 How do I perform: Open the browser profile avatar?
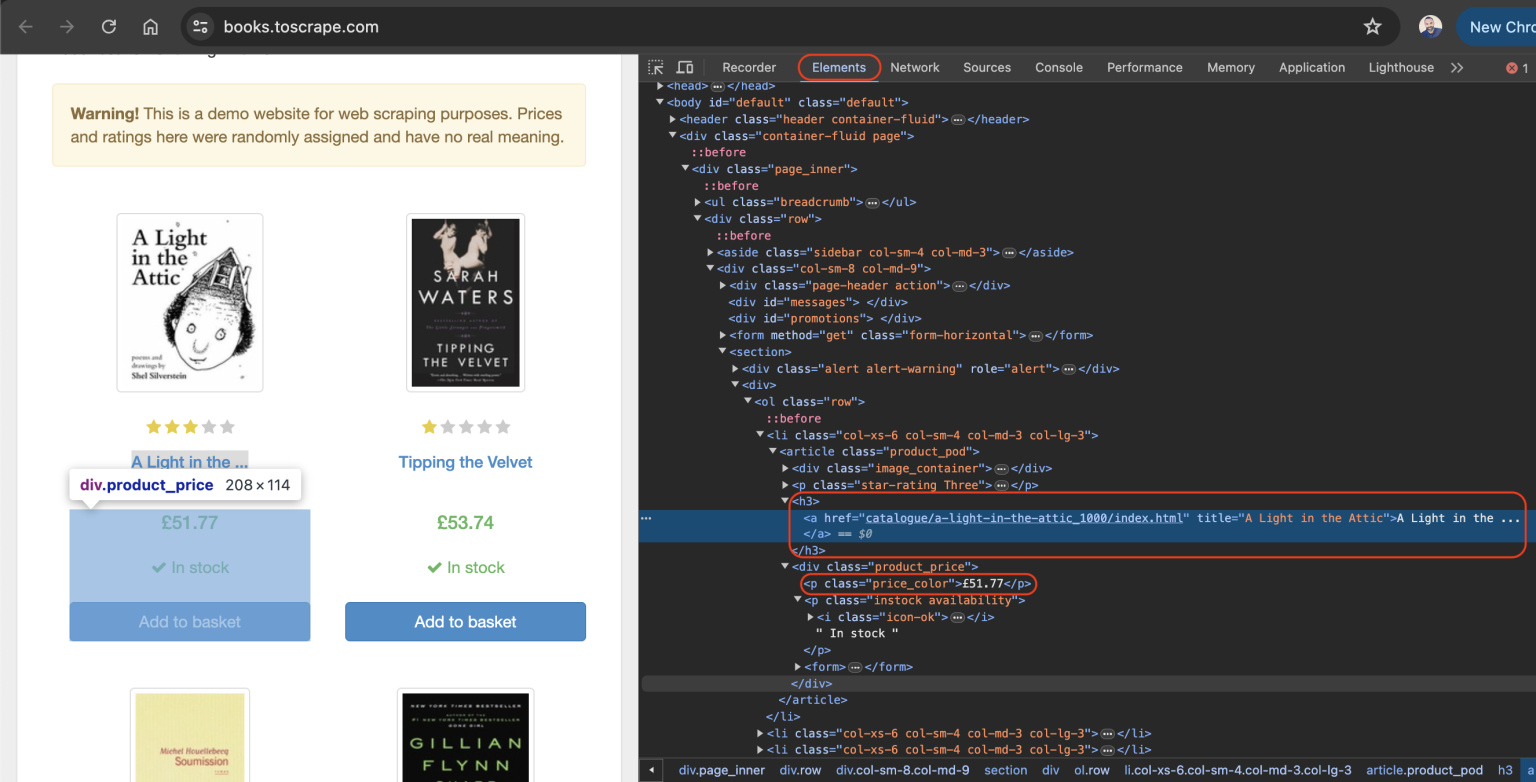(x=1430, y=26)
